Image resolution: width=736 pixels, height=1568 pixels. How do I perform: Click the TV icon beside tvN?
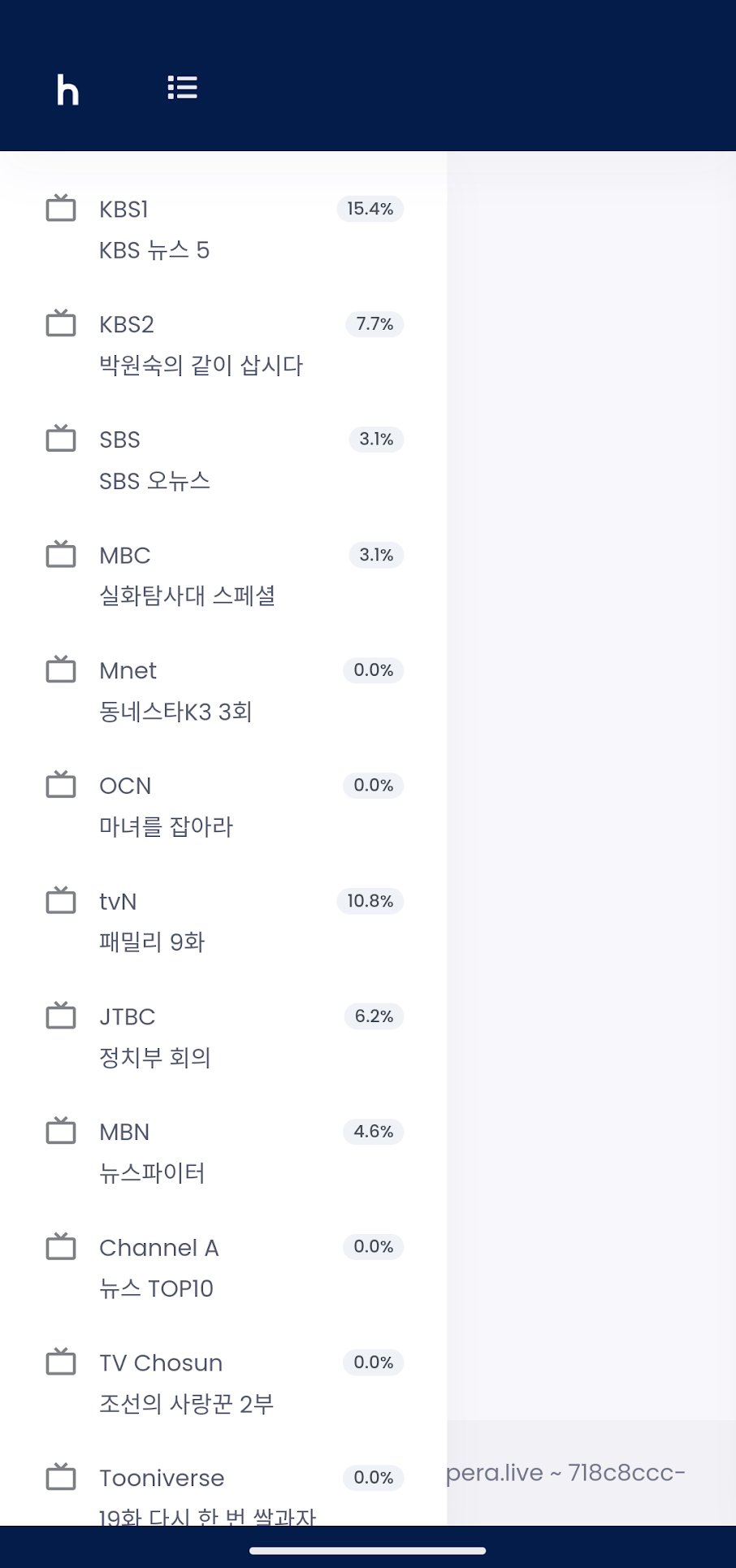[x=61, y=900]
